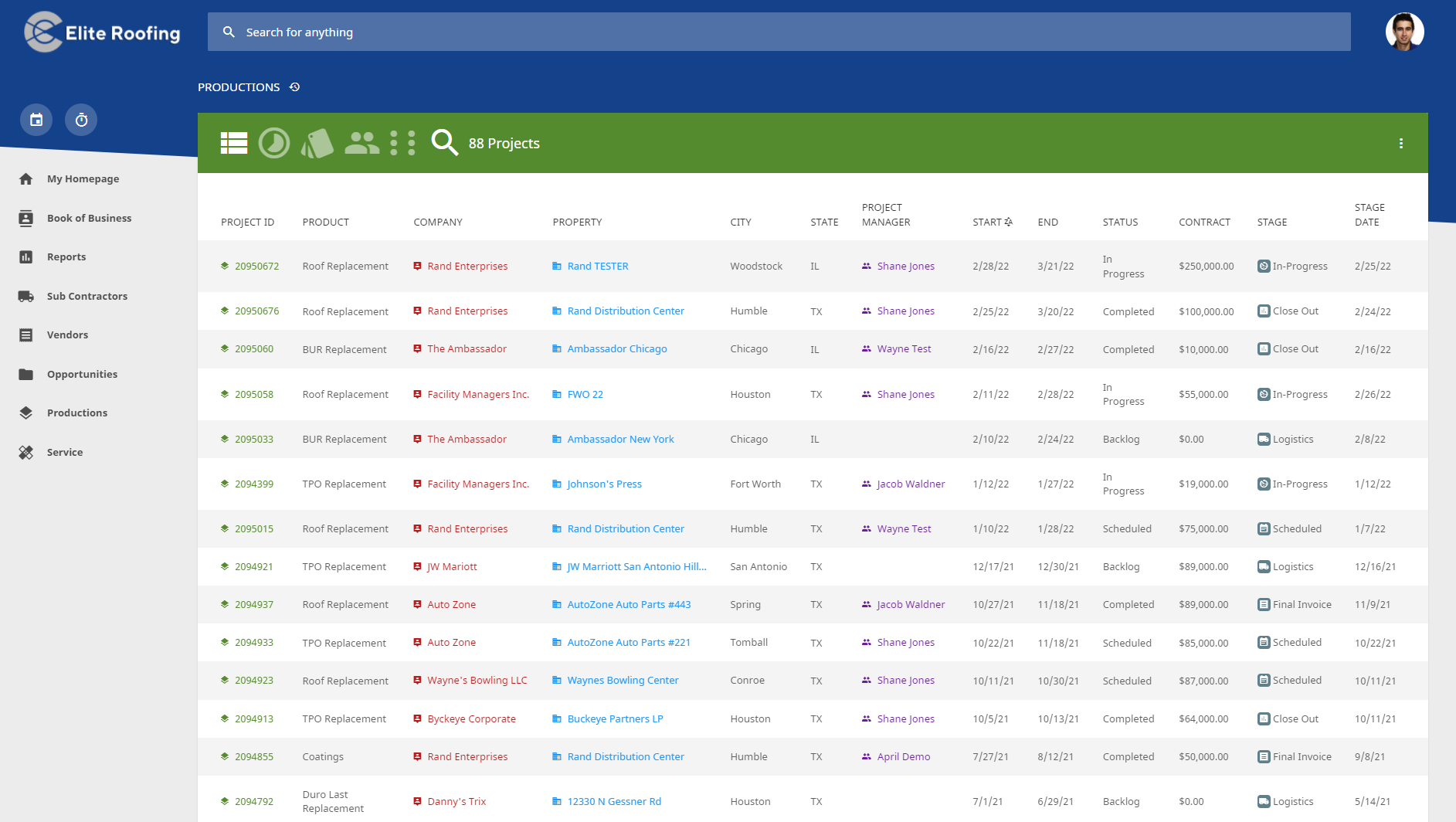The height and width of the screenshot is (822, 1456).
Task: Open project ID 20950672 link
Action: 257,266
